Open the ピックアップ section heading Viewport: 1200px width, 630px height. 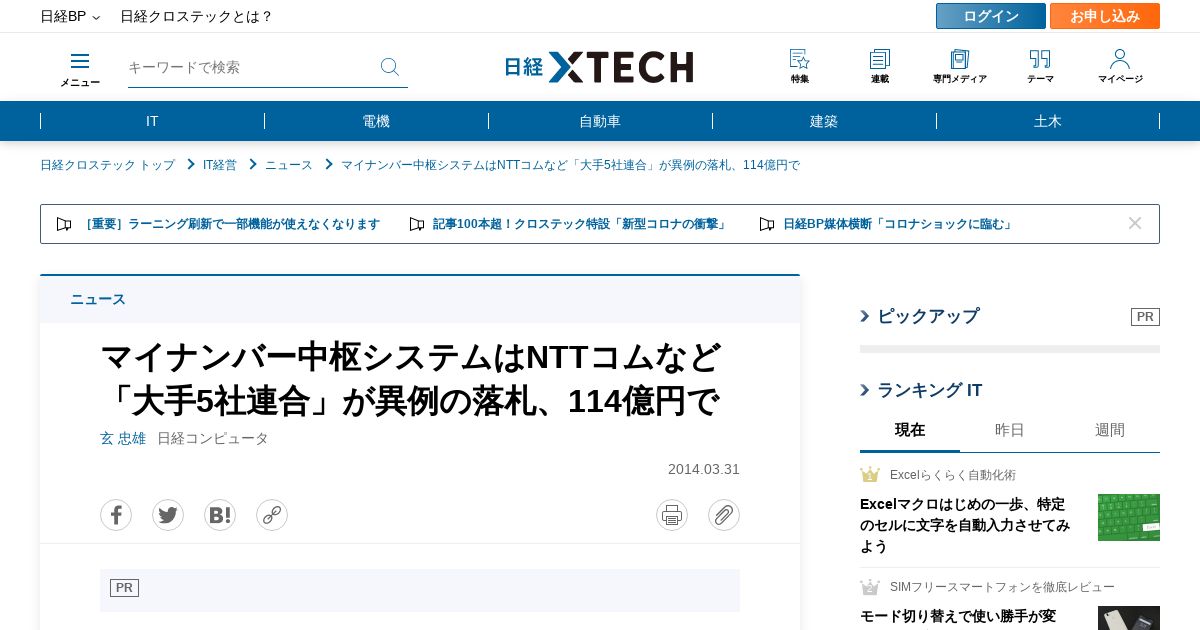click(928, 316)
